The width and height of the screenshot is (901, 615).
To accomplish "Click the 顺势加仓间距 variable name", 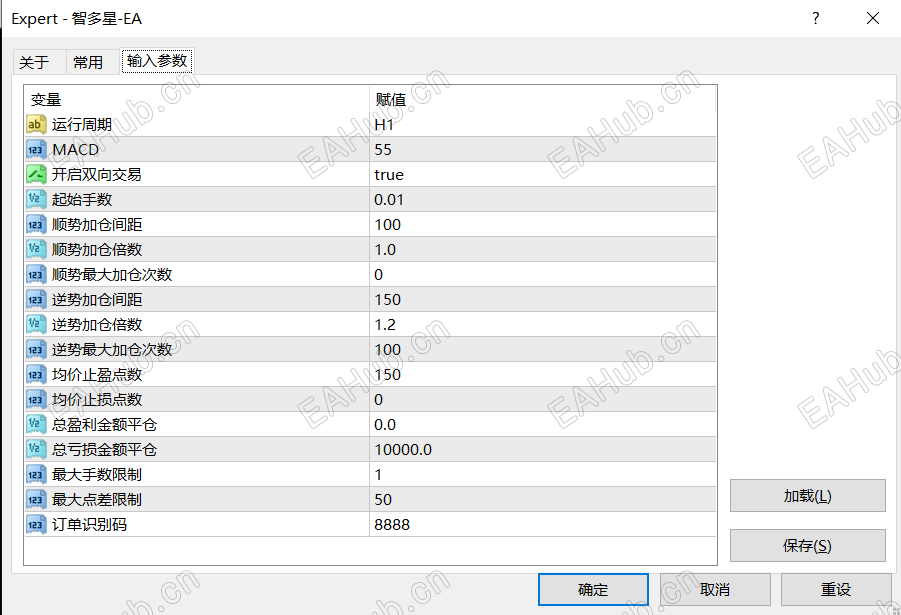I will pos(97,224).
